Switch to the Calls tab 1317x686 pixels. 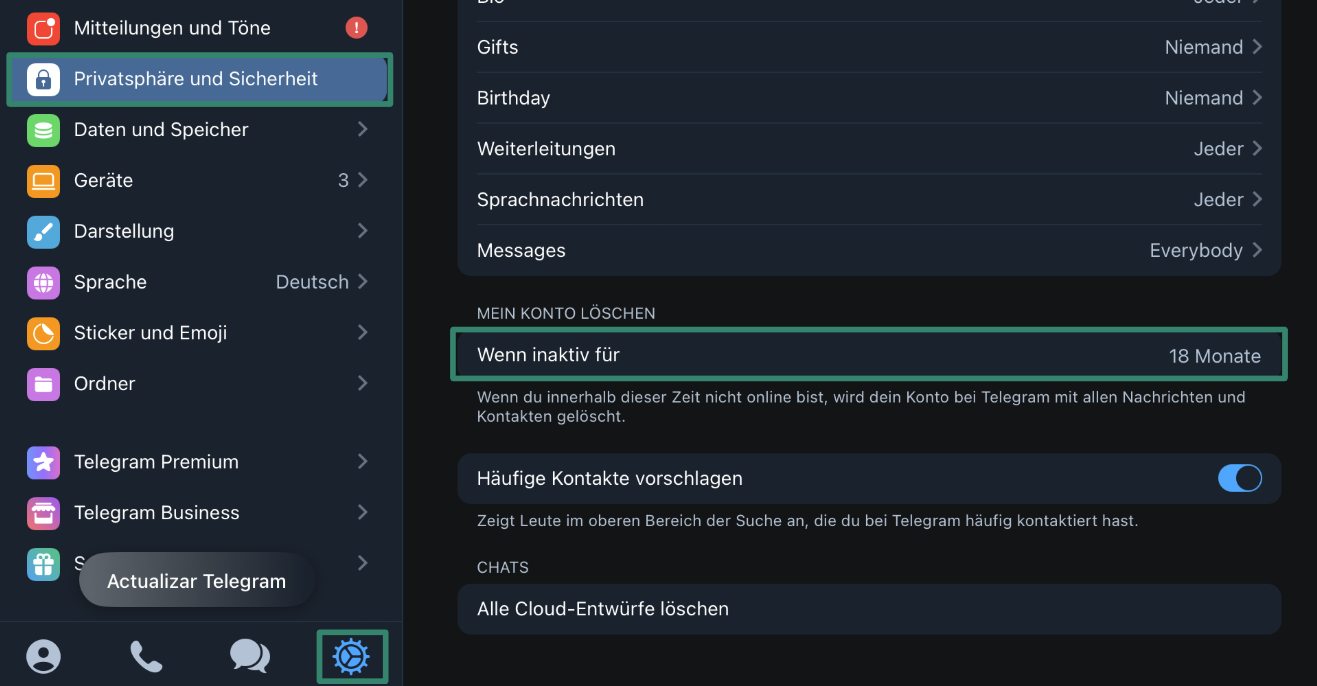pyautogui.click(x=146, y=657)
